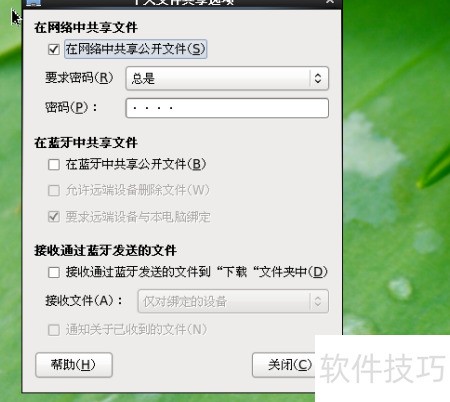This screenshot has height=402, width=450.
Task: Click the arrow stepper of 要求密码 combo box
Action: 318,78
